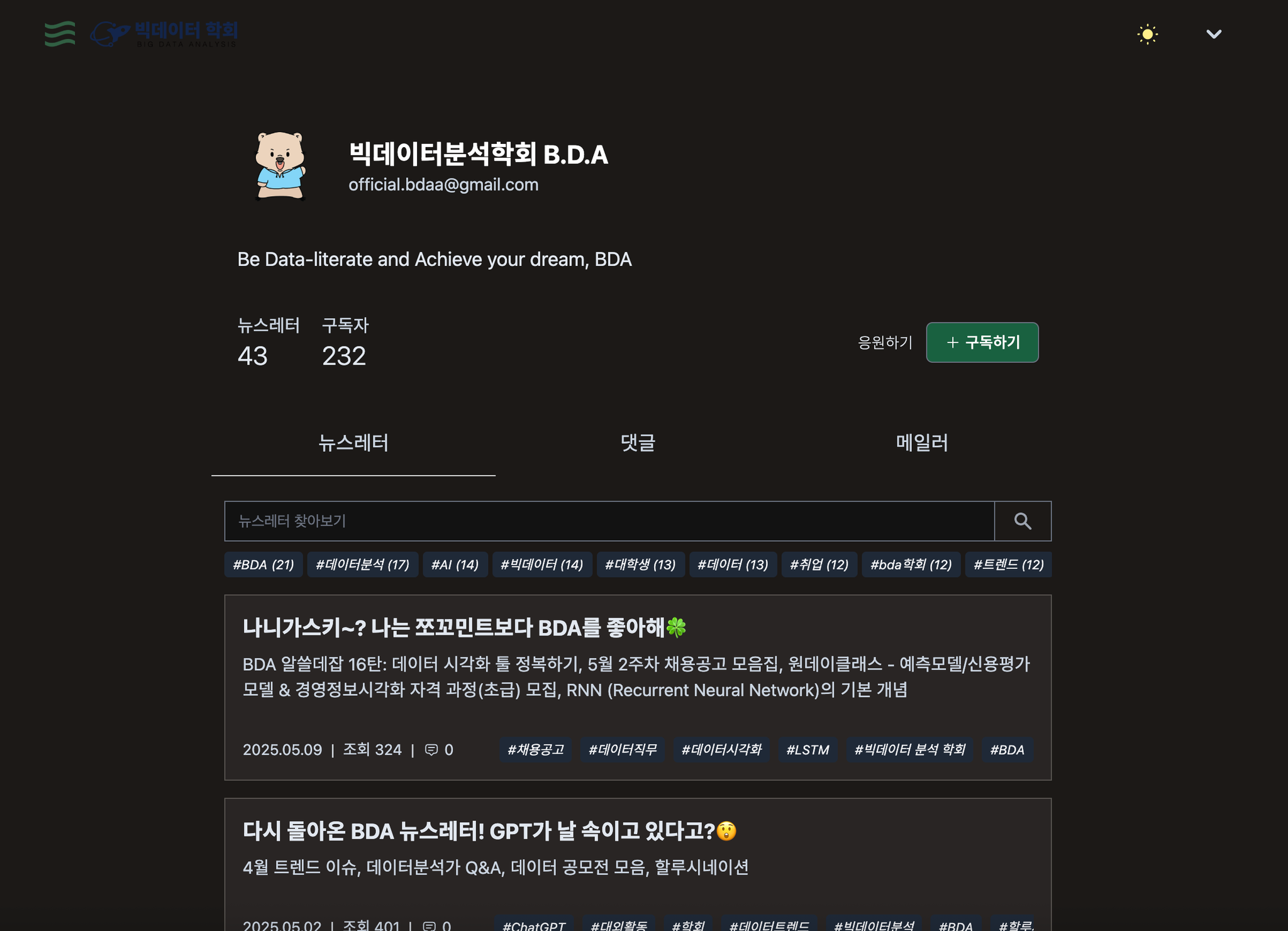Filter by the #BDA (21) tag
The image size is (1288, 931).
[264, 565]
